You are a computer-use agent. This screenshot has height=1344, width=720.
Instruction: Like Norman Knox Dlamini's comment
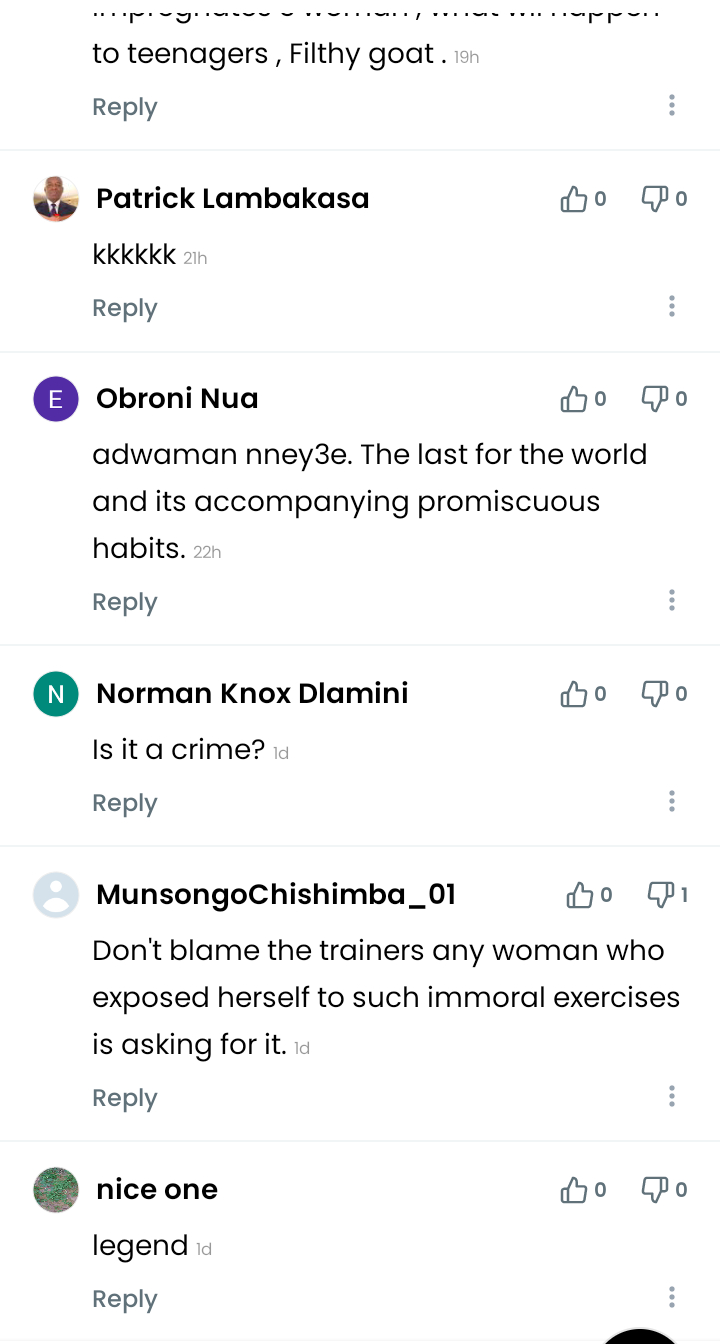click(574, 694)
